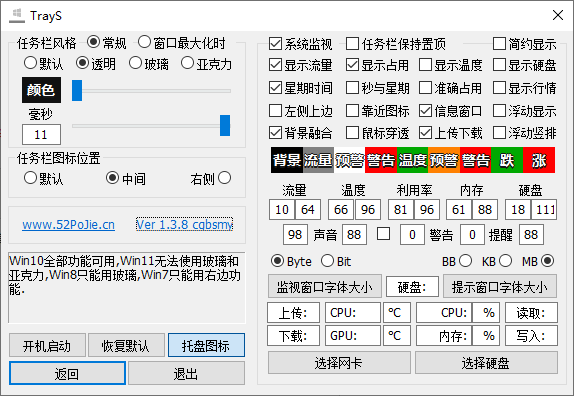
Task: Click the 流量 threshold field showing 10
Action: [282, 210]
